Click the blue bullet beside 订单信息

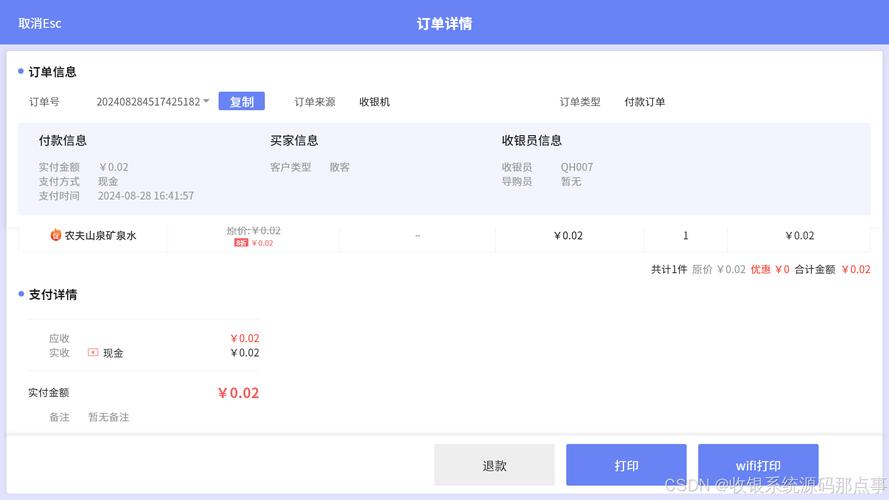tap(21, 71)
